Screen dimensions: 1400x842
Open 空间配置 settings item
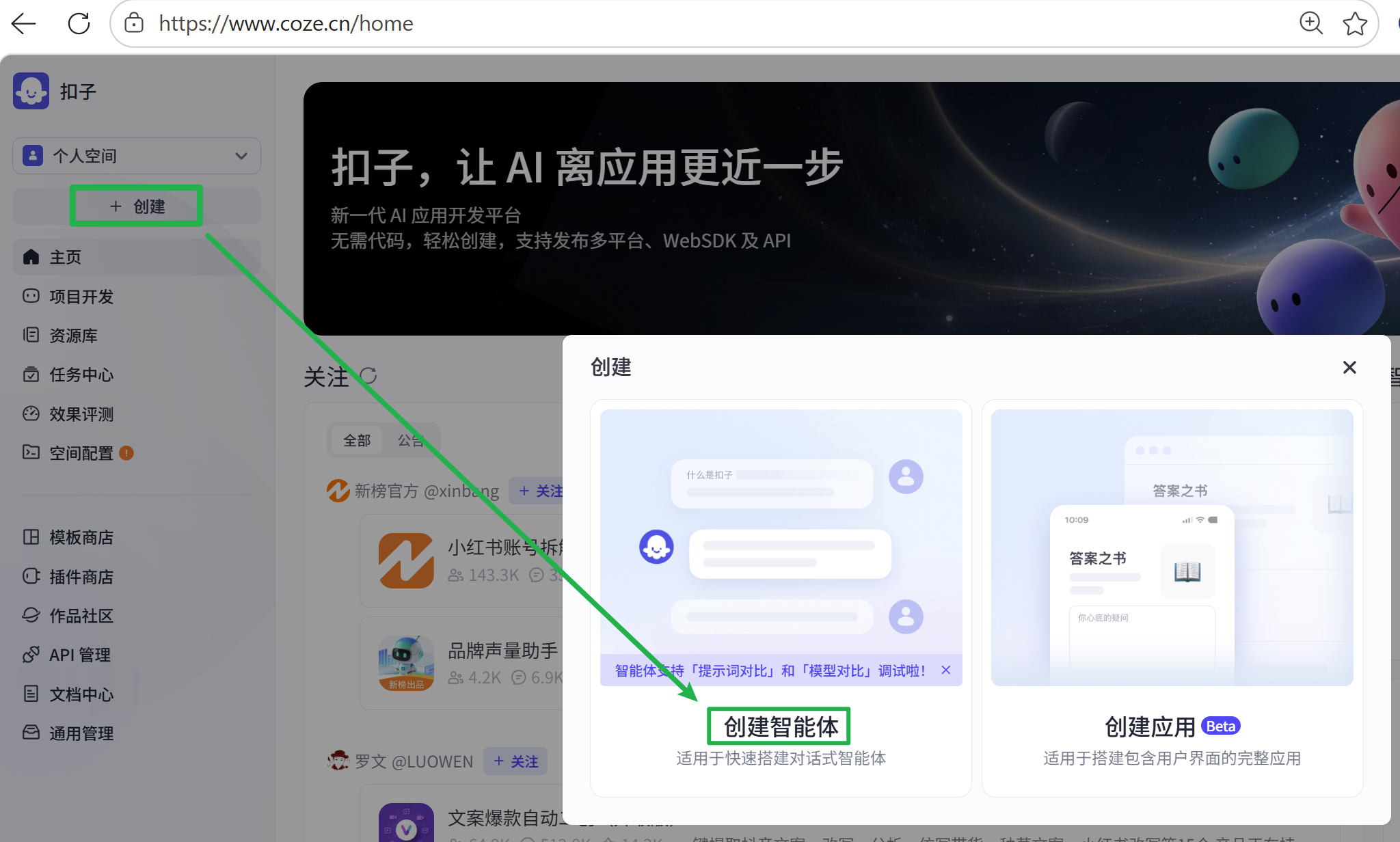tap(81, 453)
